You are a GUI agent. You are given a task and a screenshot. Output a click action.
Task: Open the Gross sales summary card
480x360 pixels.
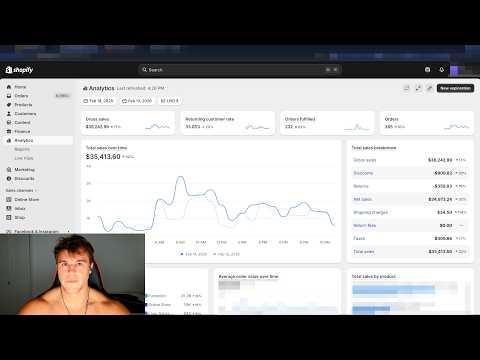pos(128,123)
